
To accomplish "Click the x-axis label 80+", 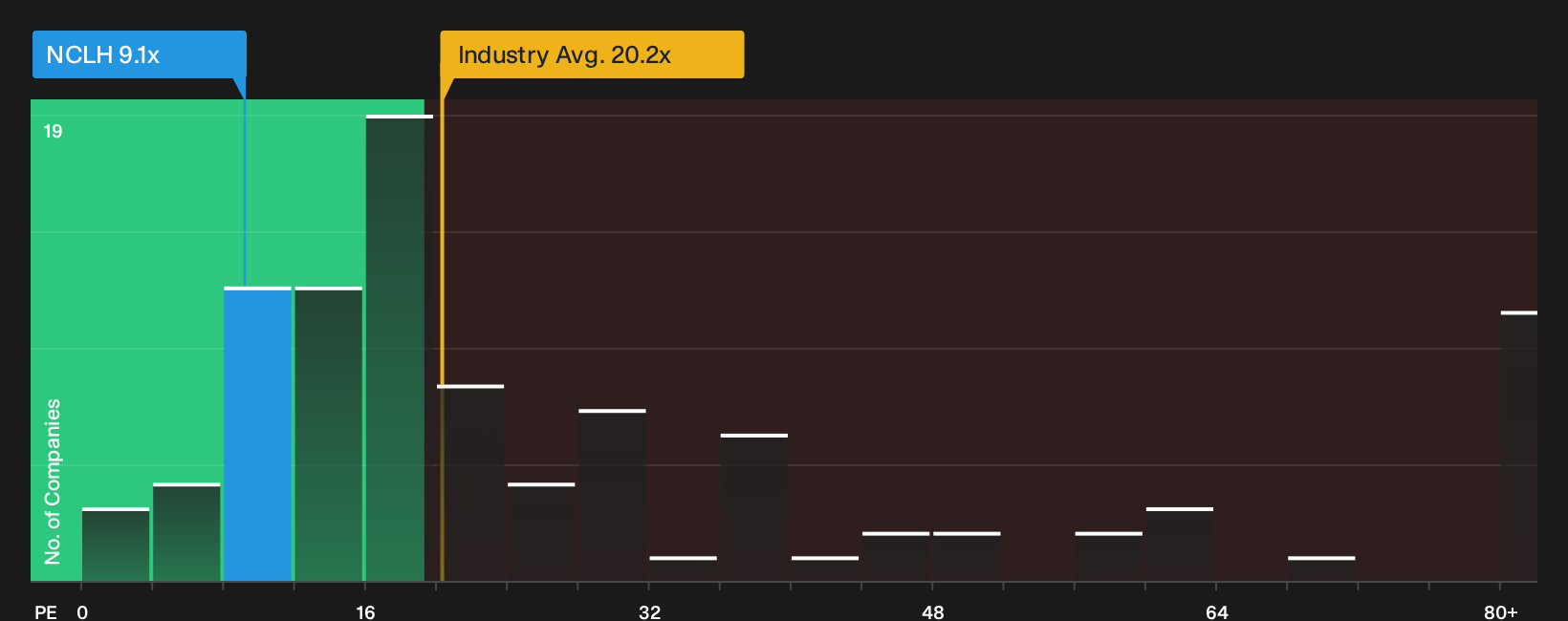I will (1501, 611).
